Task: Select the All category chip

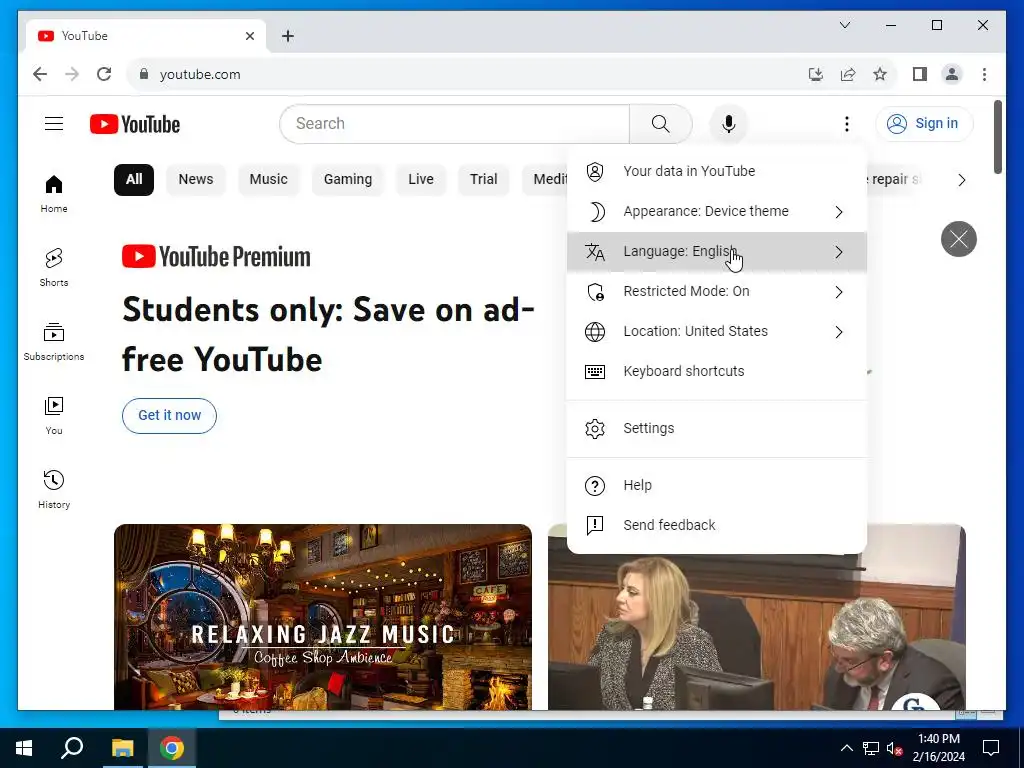Action: (134, 180)
